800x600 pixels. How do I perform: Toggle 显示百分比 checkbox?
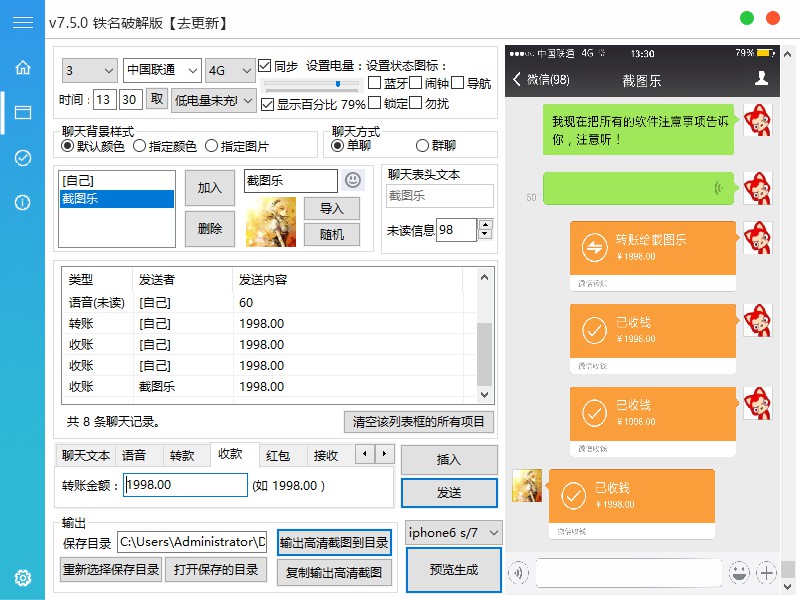click(x=267, y=105)
